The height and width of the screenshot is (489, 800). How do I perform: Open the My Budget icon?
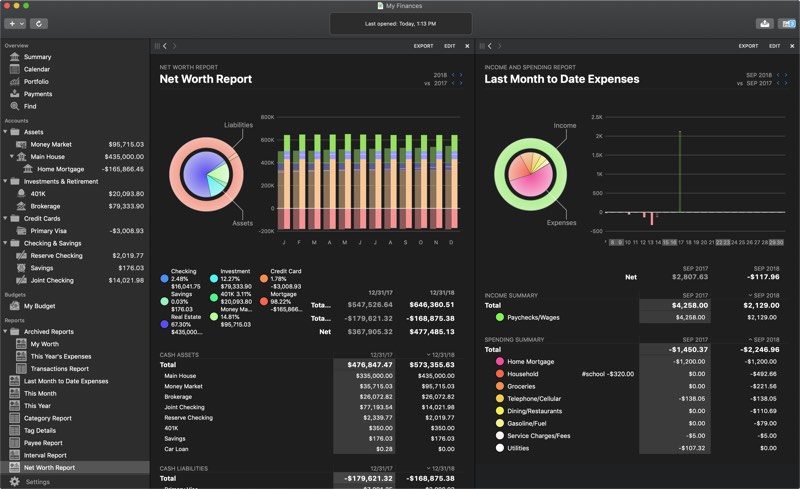15,306
